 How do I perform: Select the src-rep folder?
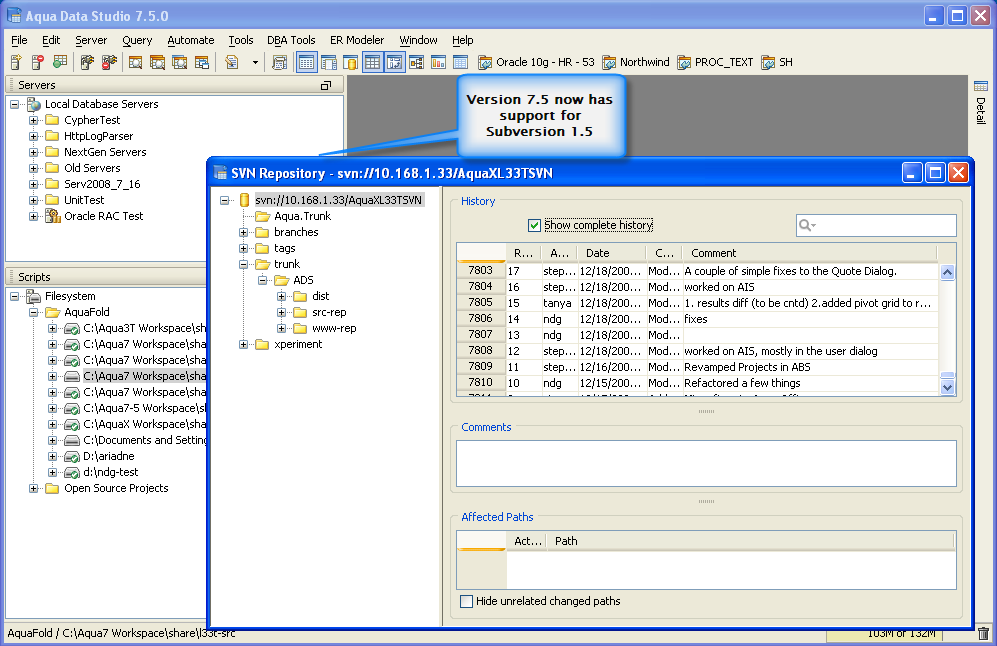coord(329,312)
